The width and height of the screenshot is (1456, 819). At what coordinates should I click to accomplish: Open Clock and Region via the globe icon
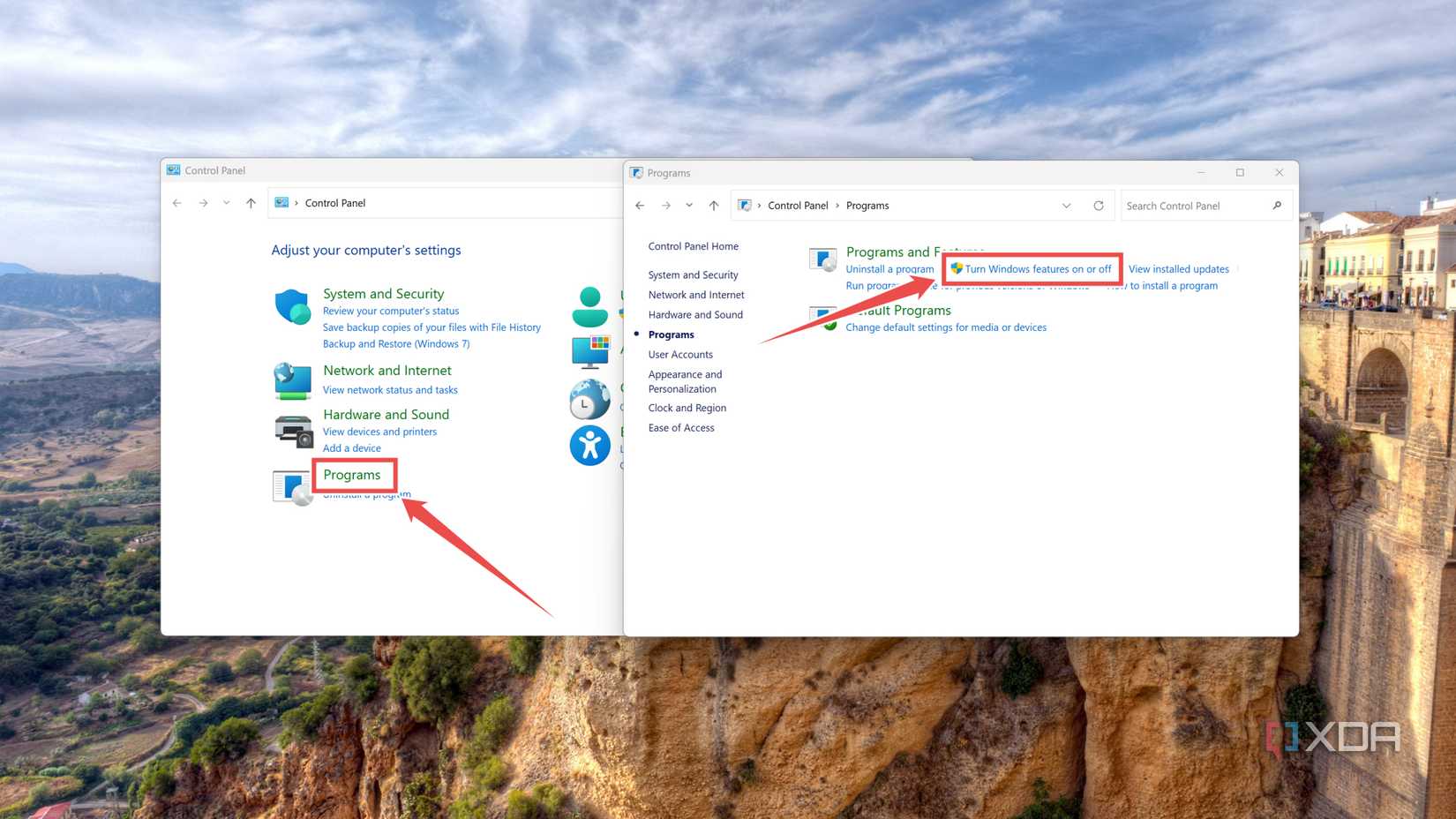pyautogui.click(x=589, y=399)
